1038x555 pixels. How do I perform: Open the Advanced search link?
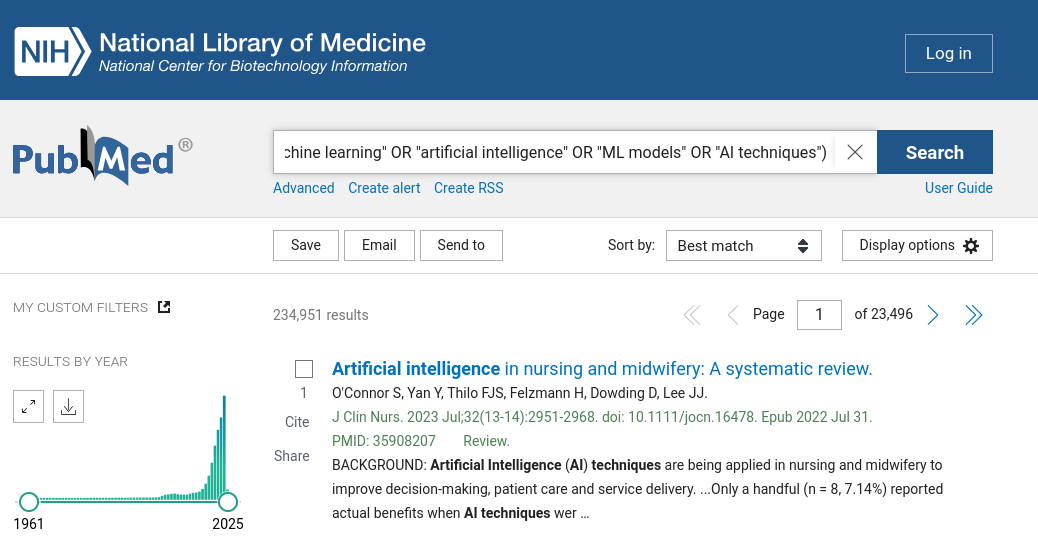[x=304, y=188]
